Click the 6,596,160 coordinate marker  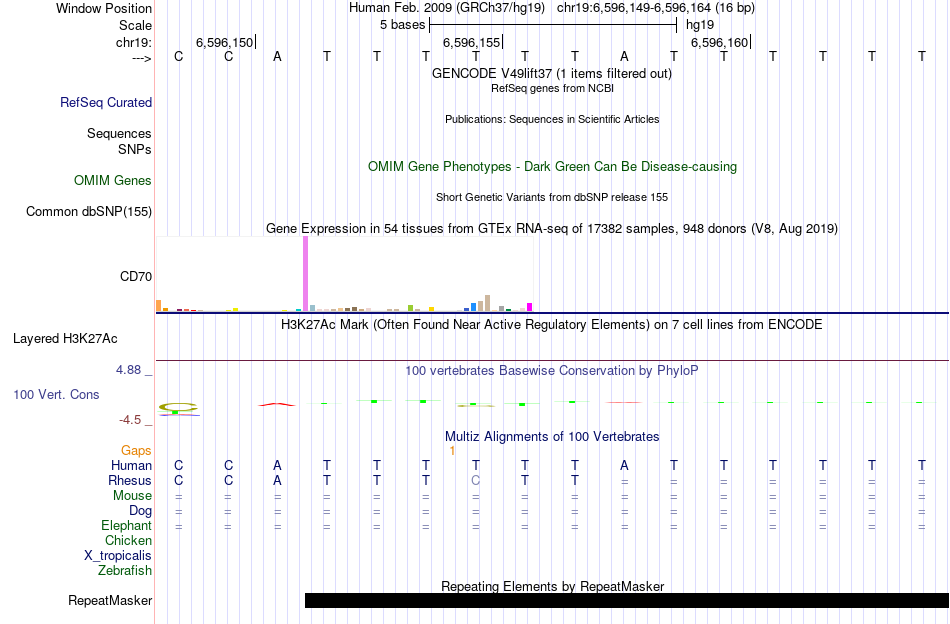pyautogui.click(x=720, y=42)
